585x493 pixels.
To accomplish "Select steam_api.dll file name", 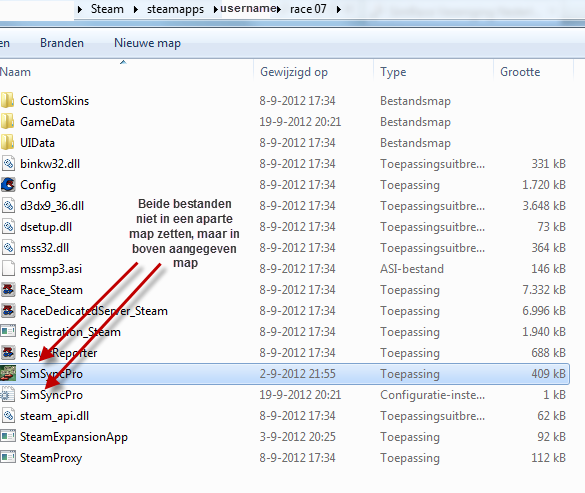I will 54,416.
